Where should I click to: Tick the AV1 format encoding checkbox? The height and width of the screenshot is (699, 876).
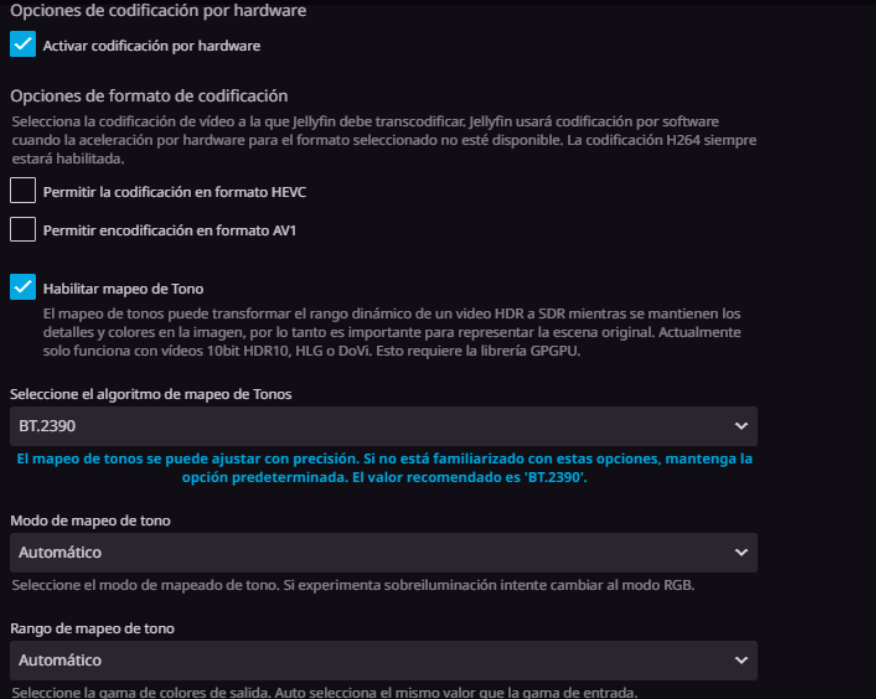[23, 229]
